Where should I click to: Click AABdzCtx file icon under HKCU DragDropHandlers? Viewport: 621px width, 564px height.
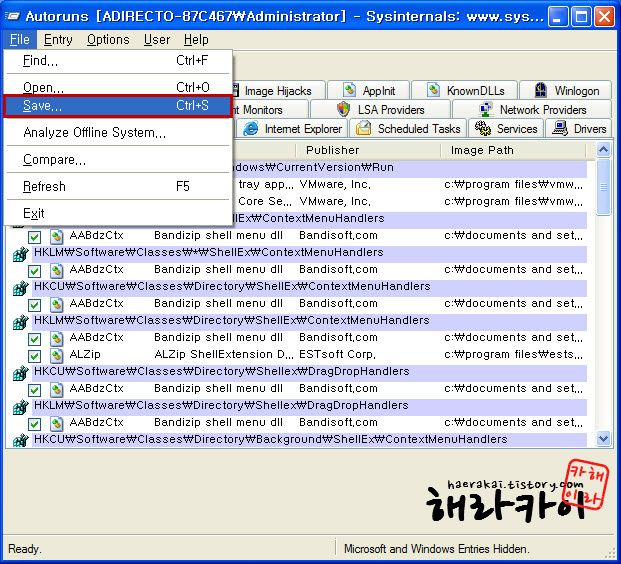coord(57,389)
